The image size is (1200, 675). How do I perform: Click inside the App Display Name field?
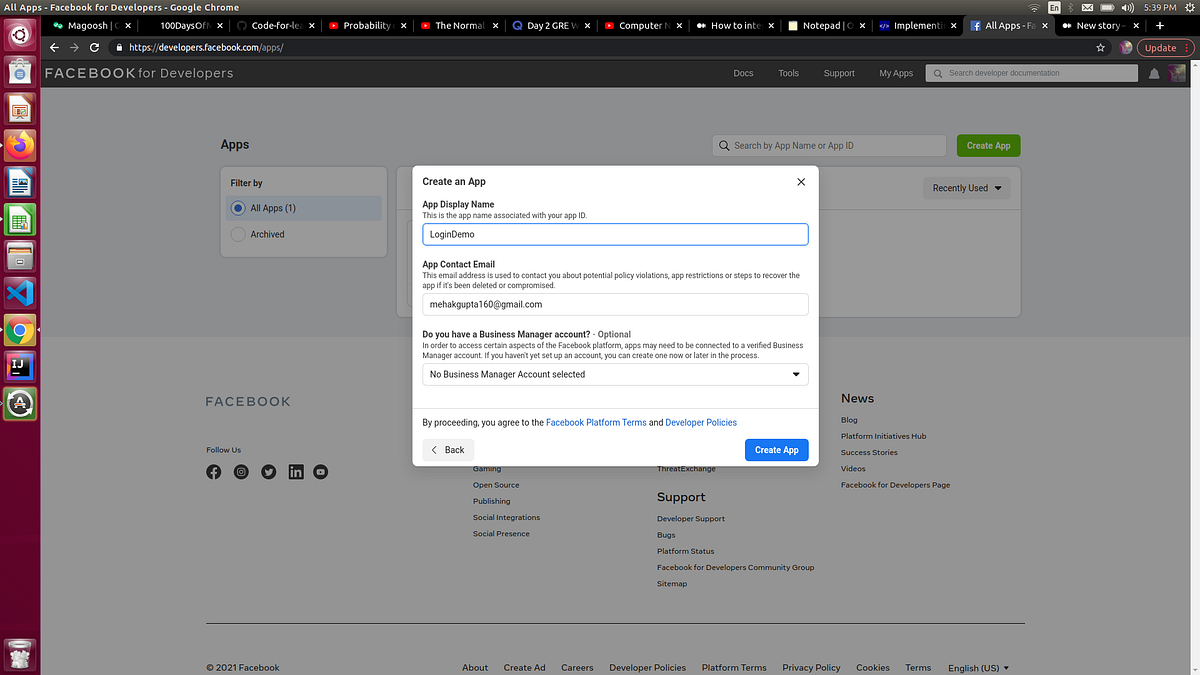[614, 234]
